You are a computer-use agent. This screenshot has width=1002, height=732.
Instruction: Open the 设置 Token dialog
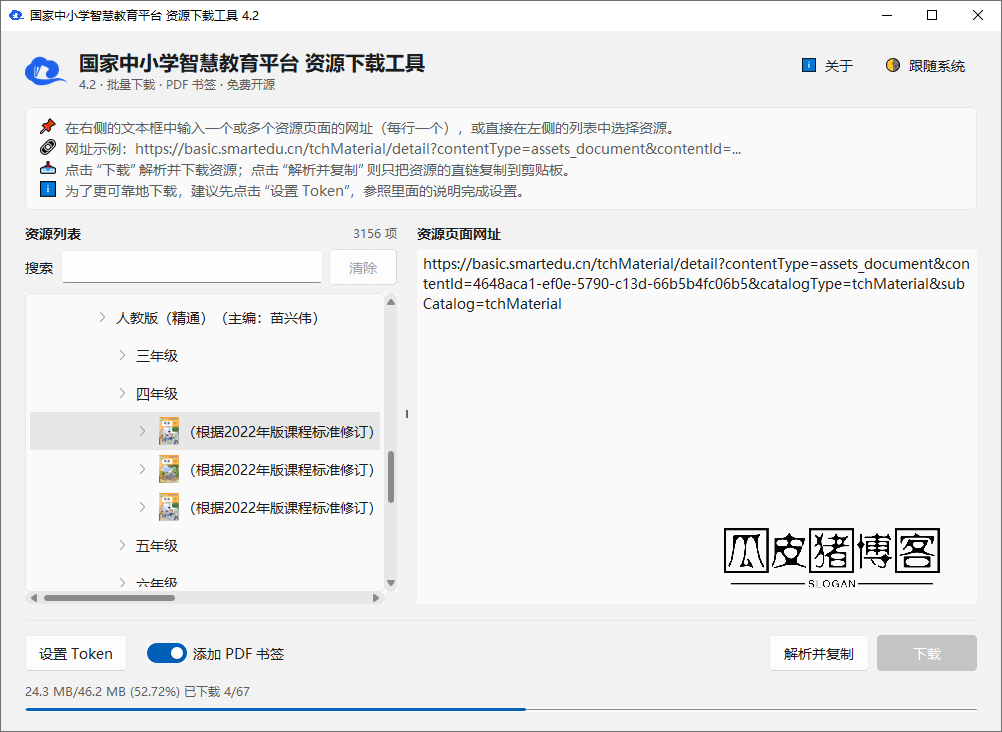pyautogui.click(x=76, y=653)
